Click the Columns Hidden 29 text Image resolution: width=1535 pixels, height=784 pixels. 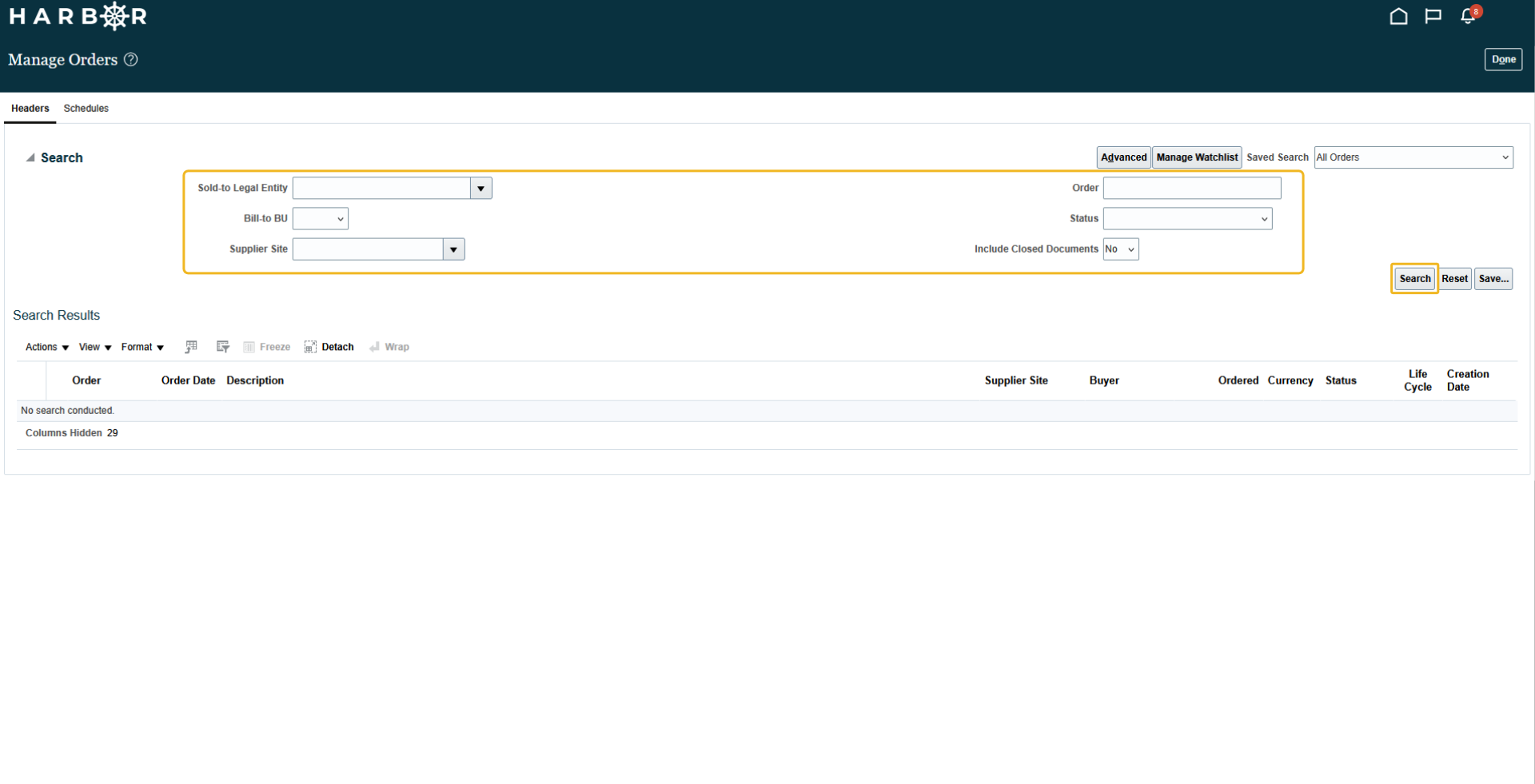click(x=72, y=433)
